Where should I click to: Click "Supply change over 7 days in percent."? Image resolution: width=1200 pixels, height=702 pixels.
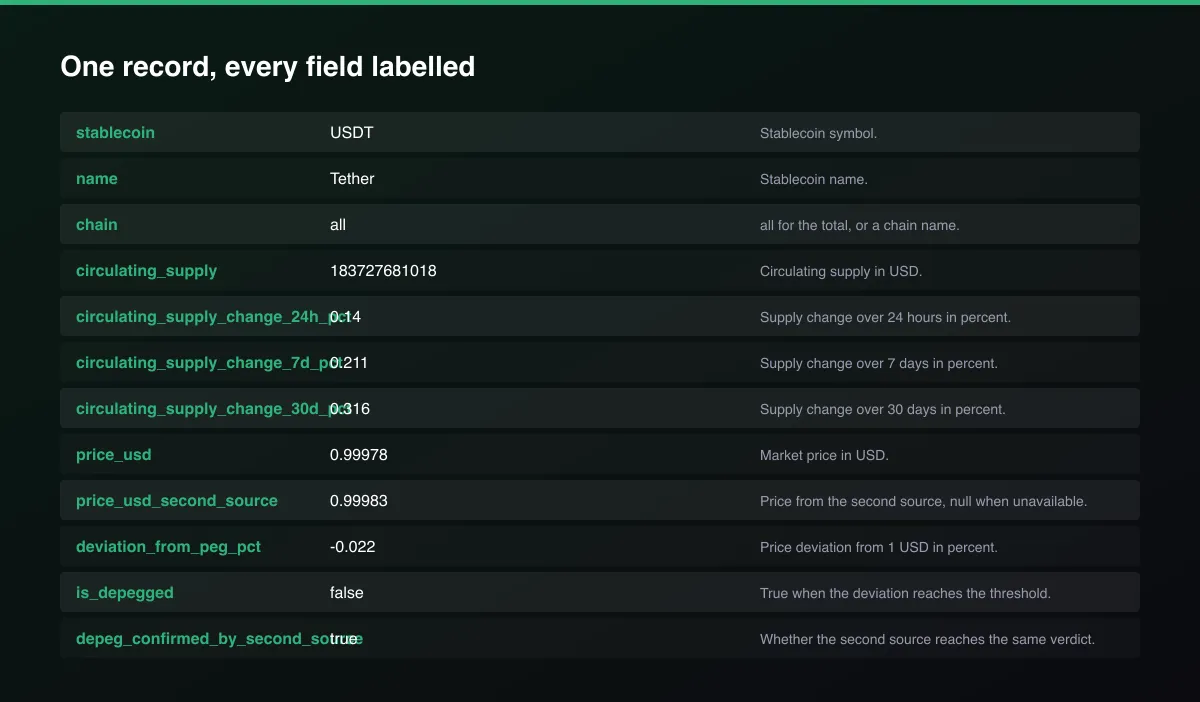(x=879, y=363)
